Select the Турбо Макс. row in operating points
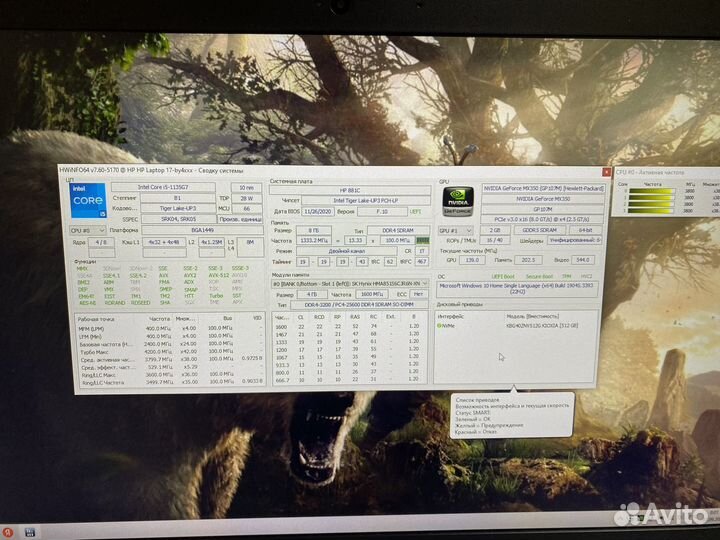Viewport: 720px width, 540px height. (170, 352)
